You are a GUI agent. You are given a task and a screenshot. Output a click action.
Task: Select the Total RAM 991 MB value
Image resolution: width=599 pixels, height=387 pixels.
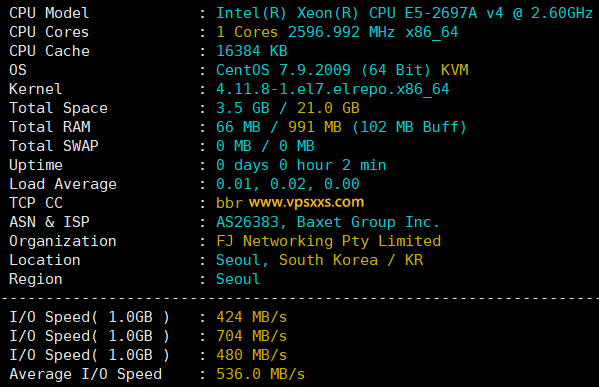coord(315,127)
